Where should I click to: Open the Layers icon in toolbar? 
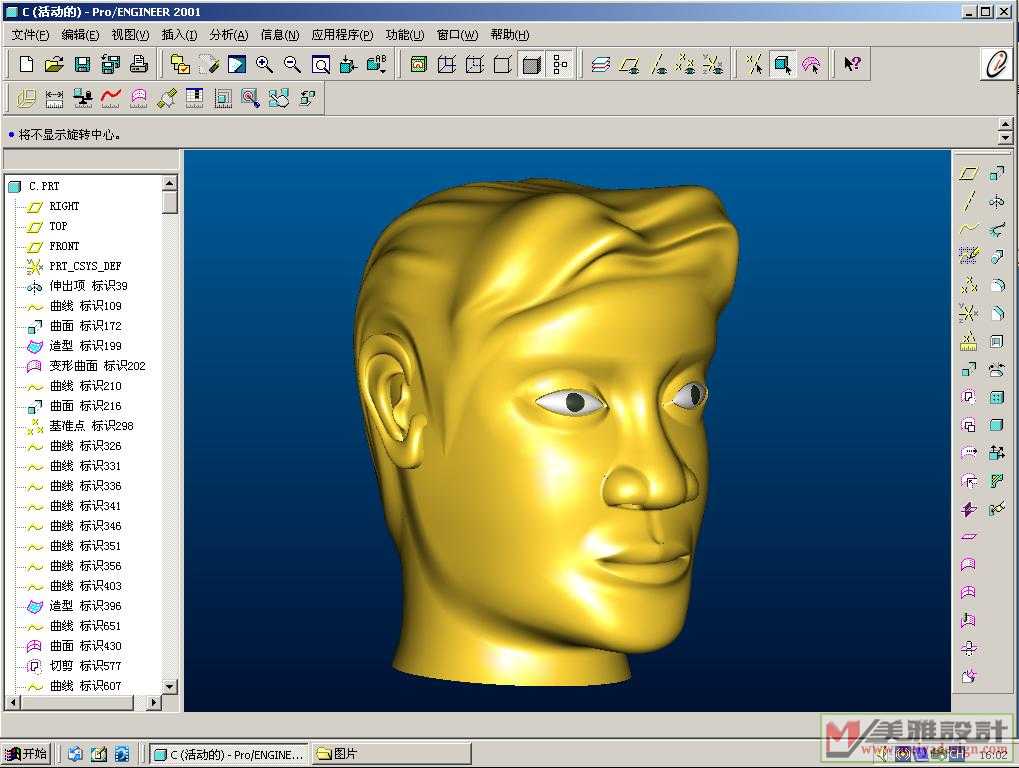pos(601,64)
